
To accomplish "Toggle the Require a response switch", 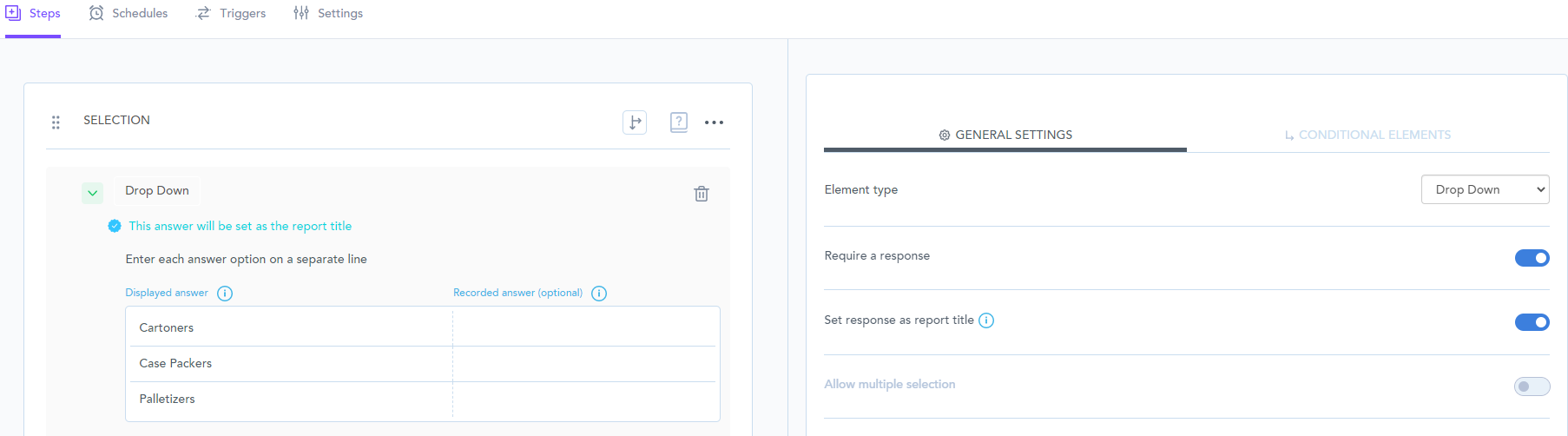I will [1532, 258].
